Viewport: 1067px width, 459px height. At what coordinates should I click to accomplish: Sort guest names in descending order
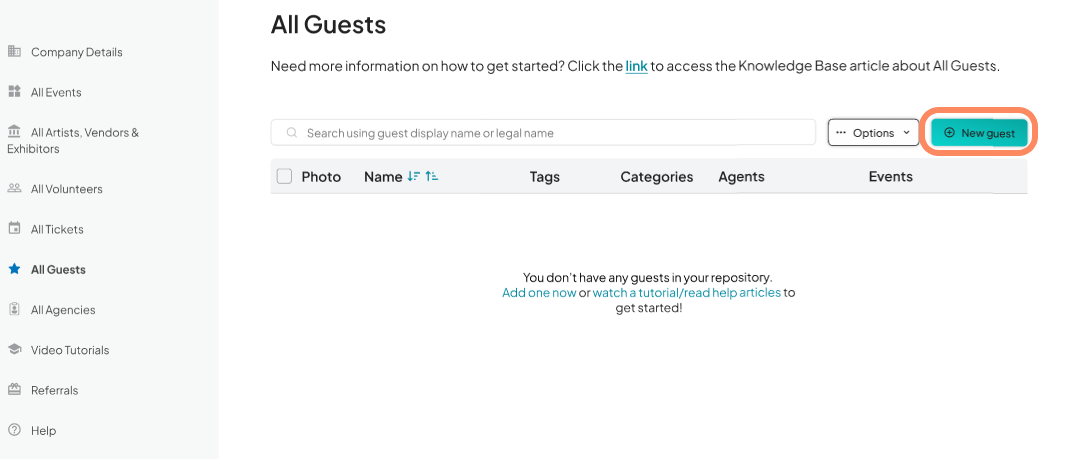413,177
